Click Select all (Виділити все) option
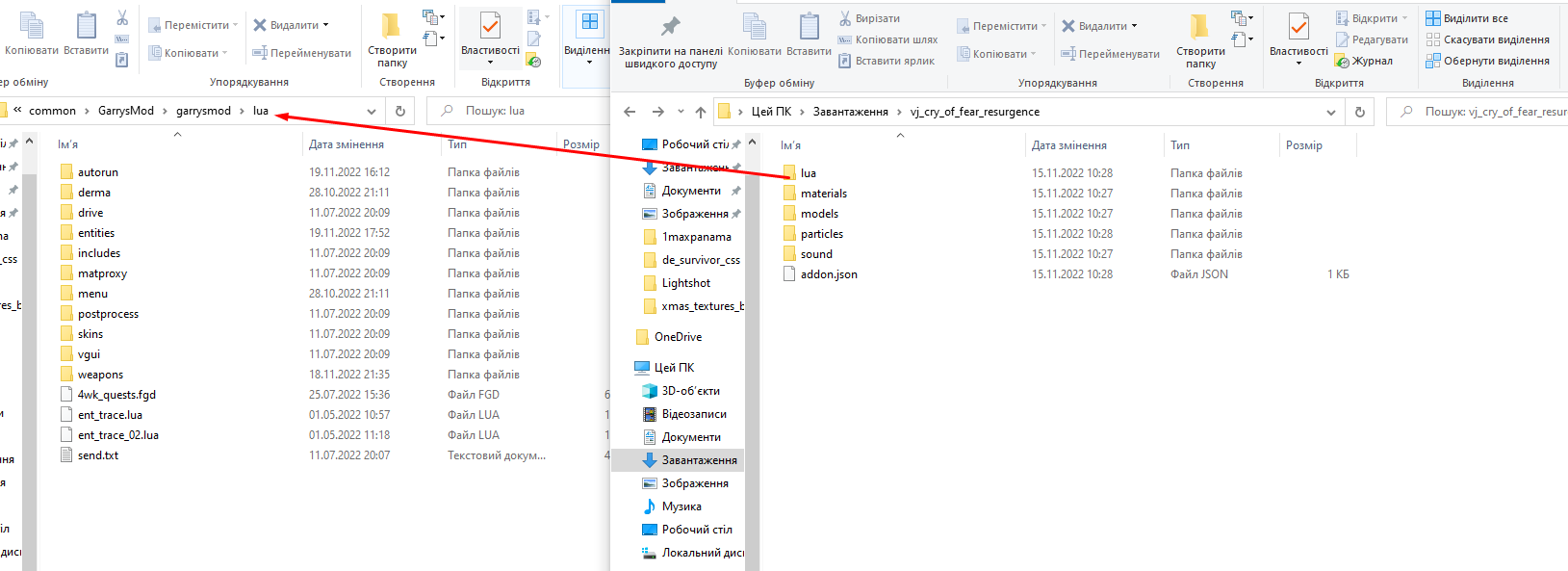The image size is (1568, 571). (1467, 18)
